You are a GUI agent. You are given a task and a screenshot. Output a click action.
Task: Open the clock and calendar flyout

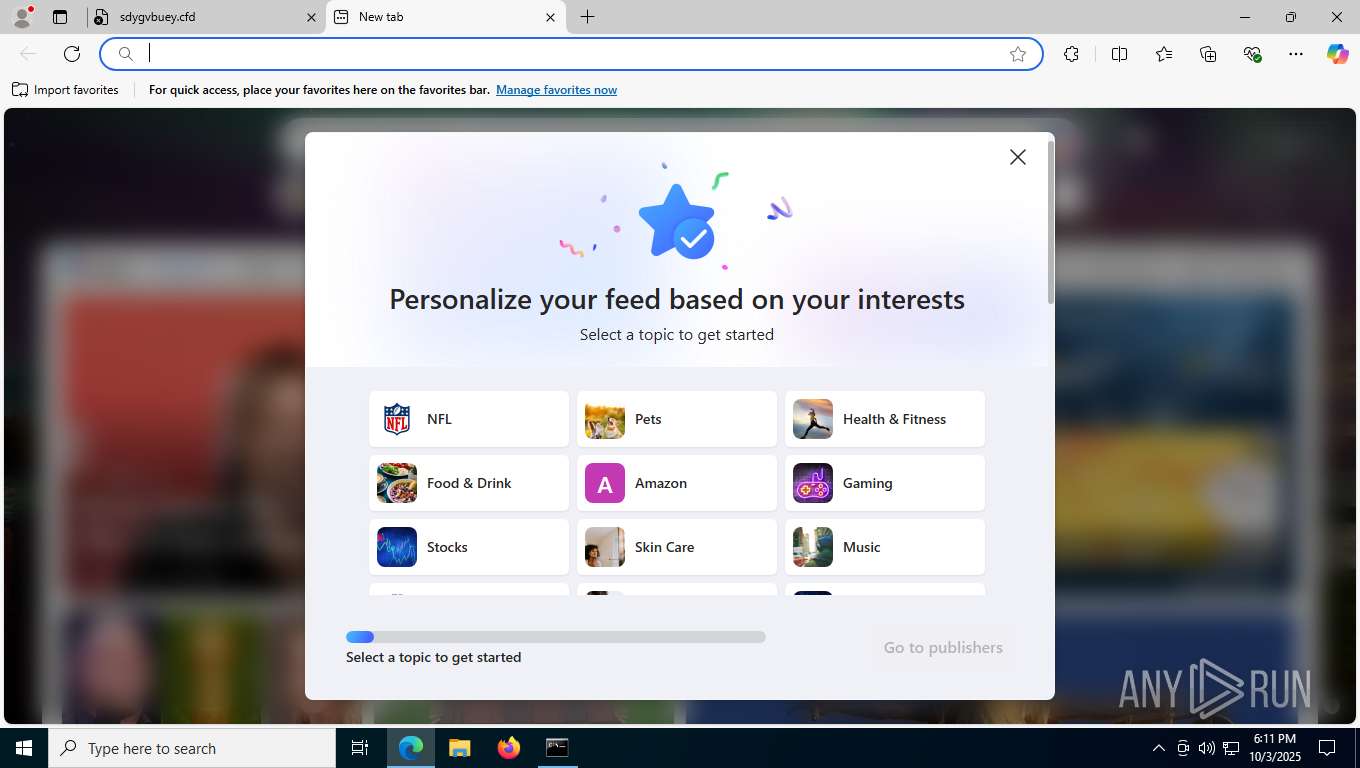(x=1274, y=748)
